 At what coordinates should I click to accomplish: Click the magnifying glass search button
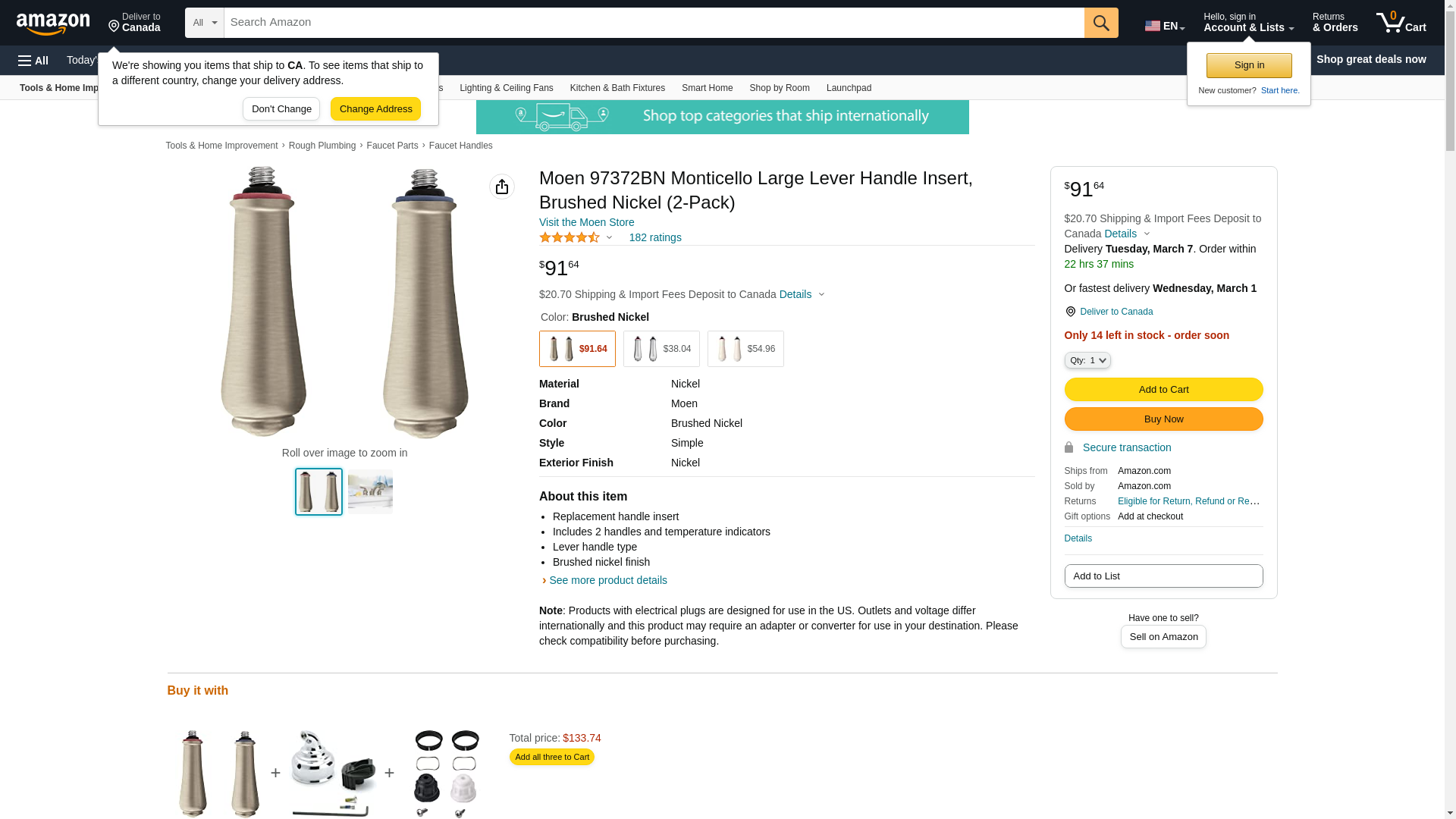pyautogui.click(x=1101, y=23)
